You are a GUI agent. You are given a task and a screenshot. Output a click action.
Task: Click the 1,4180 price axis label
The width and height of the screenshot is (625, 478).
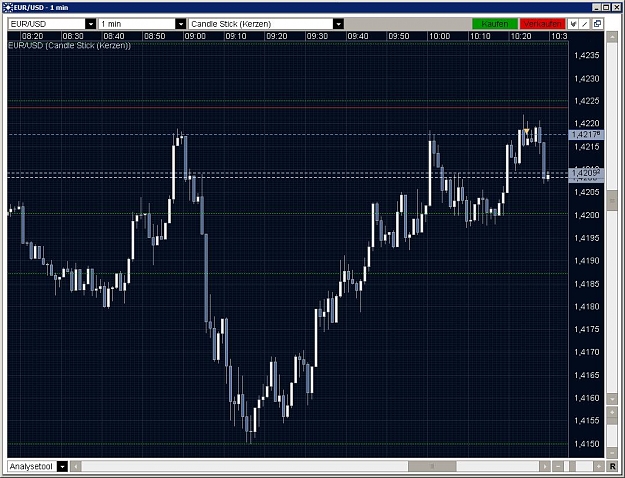587,307
